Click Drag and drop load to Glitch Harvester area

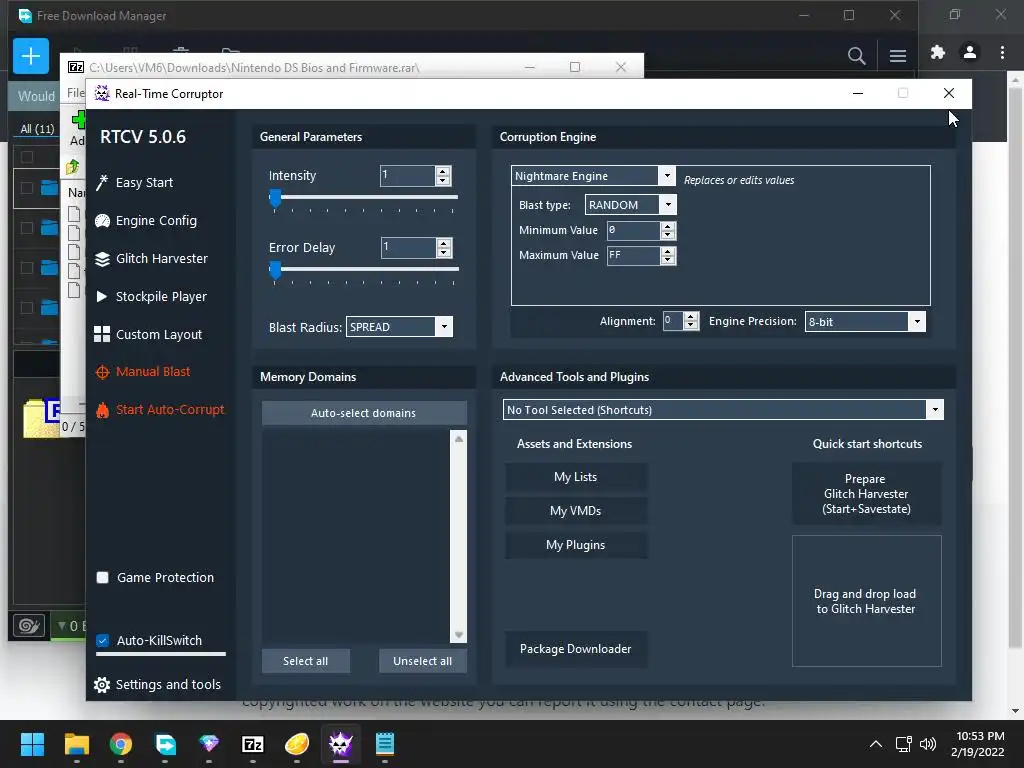tap(867, 601)
